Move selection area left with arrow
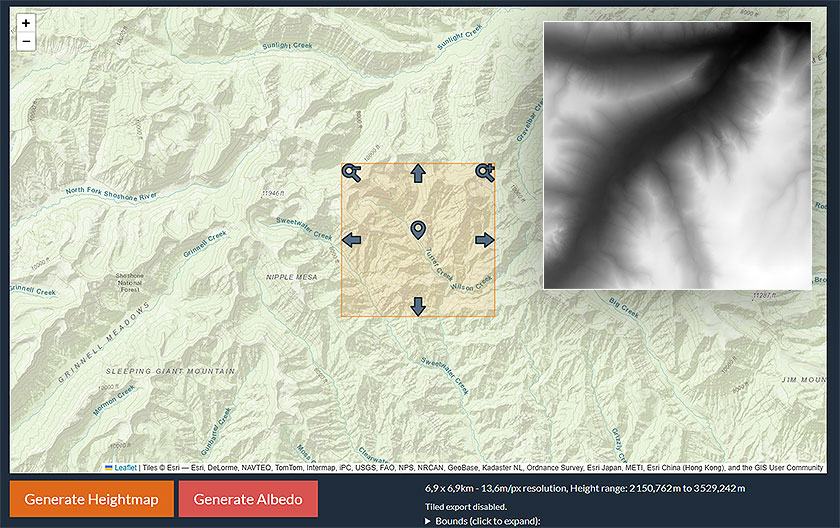The width and height of the screenshot is (840, 528). click(x=351, y=240)
